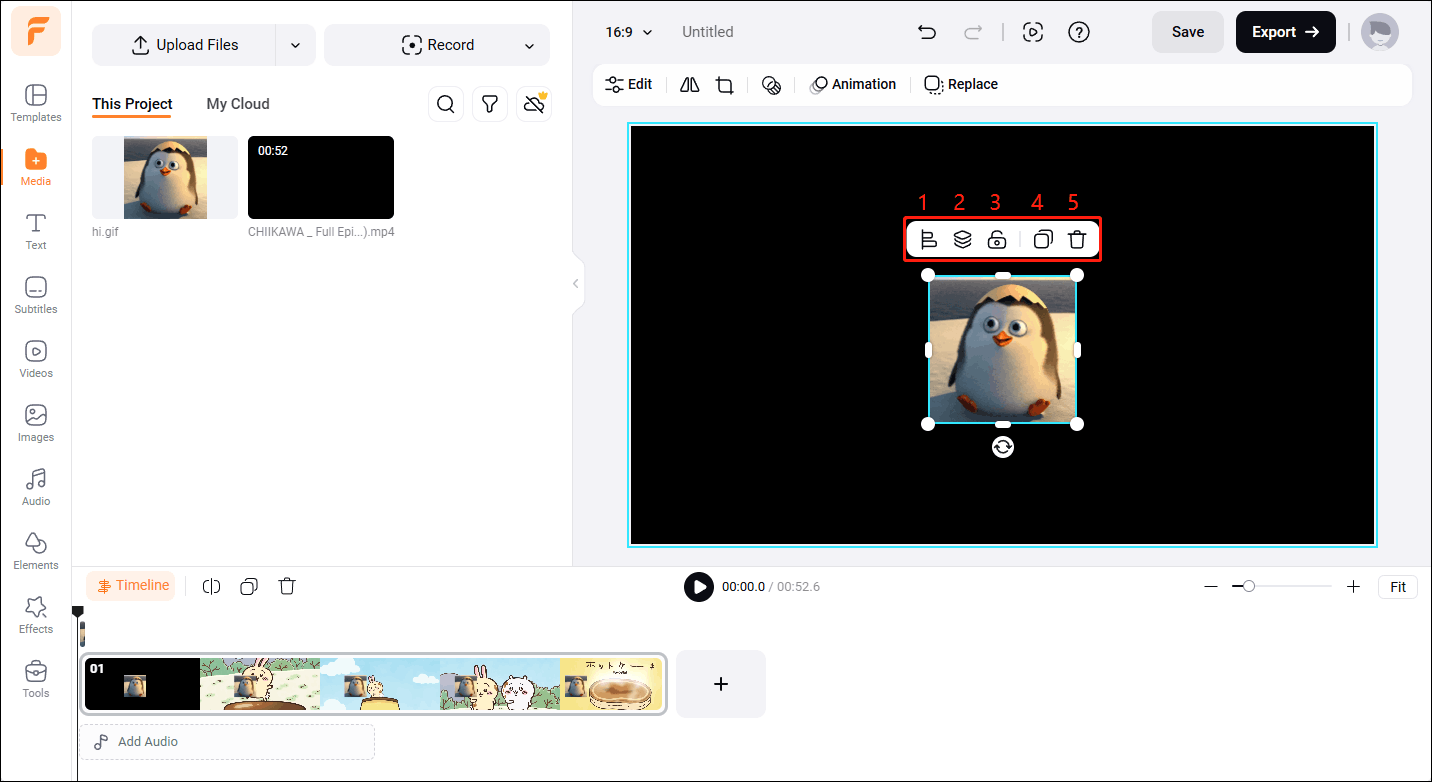Select the penguin image on canvas
The image size is (1432, 782).
(1003, 350)
